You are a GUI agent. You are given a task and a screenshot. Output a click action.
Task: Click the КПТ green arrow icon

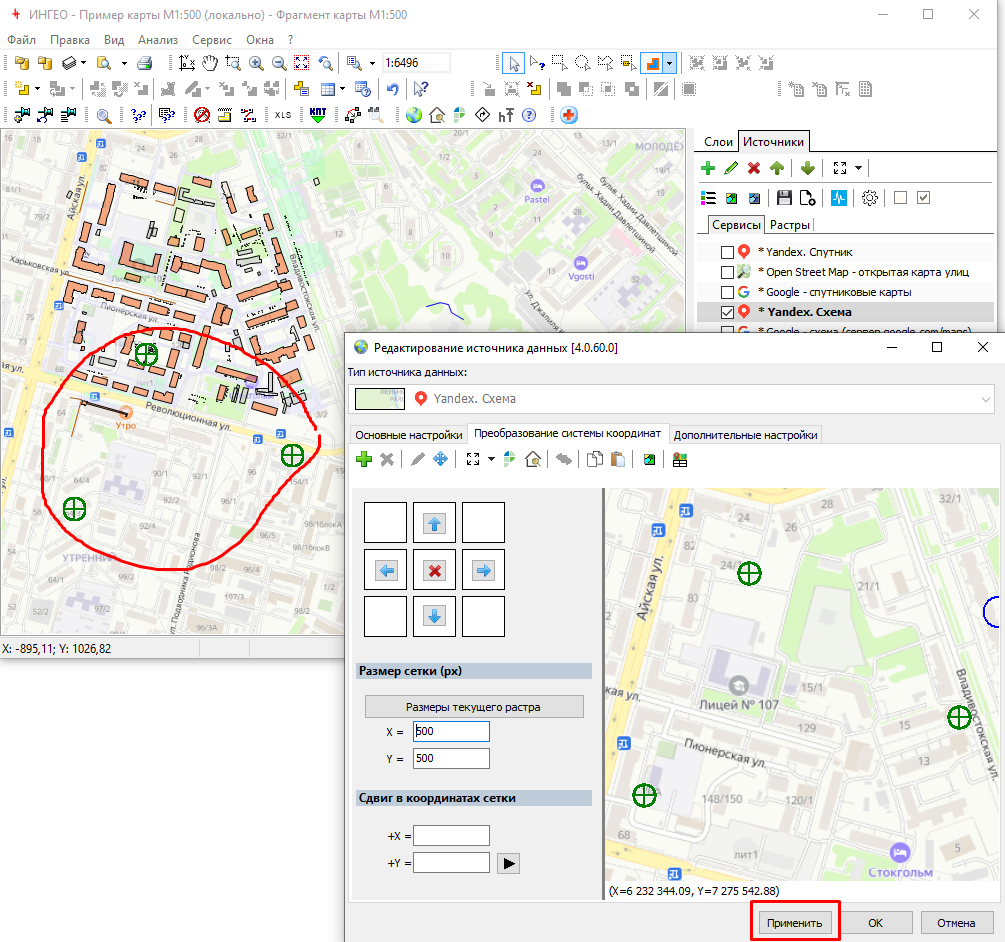pyautogui.click(x=318, y=115)
